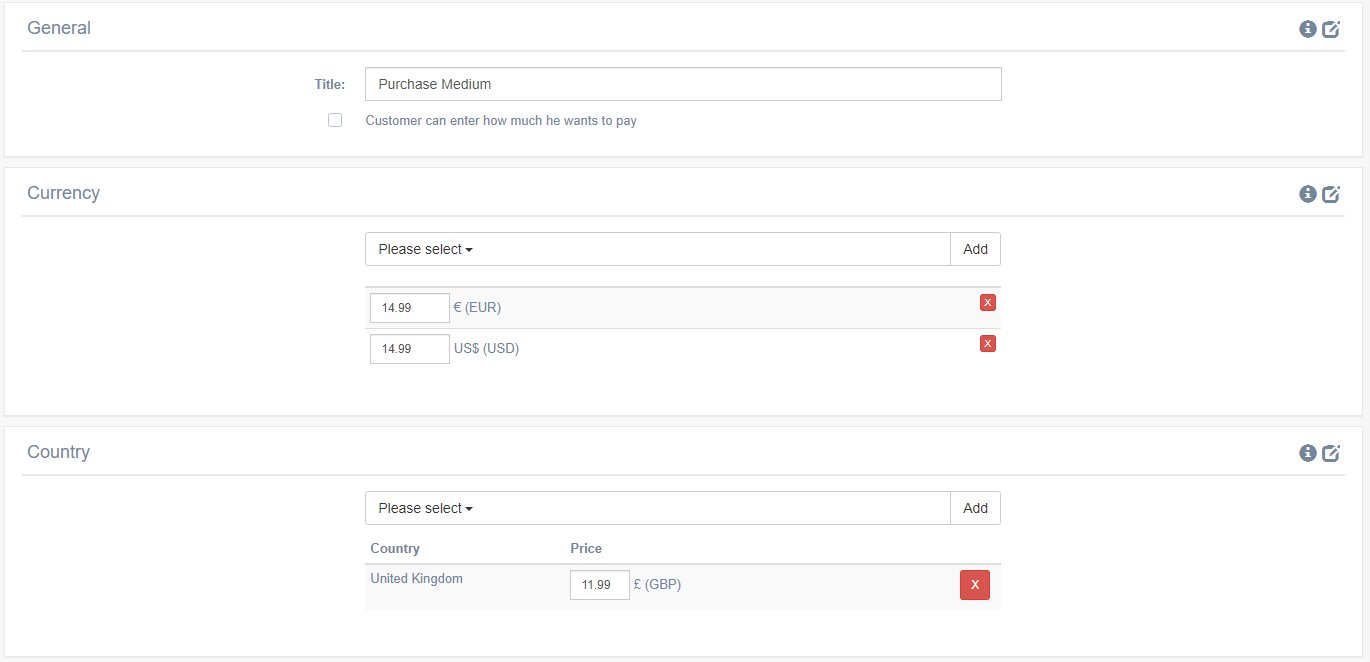Remove the USD currency row
Viewport: 1370px width, 662px height.
[x=987, y=344]
